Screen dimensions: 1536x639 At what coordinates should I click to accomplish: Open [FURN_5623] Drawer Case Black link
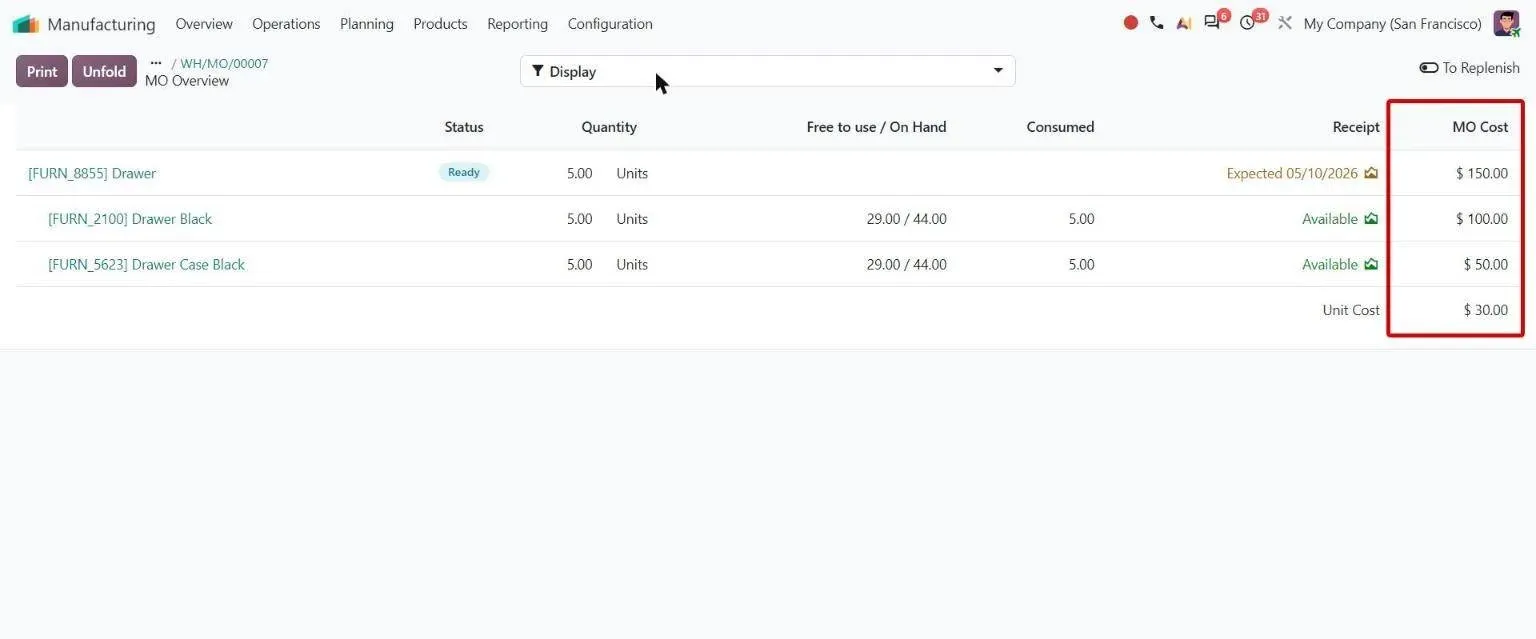click(x=146, y=265)
